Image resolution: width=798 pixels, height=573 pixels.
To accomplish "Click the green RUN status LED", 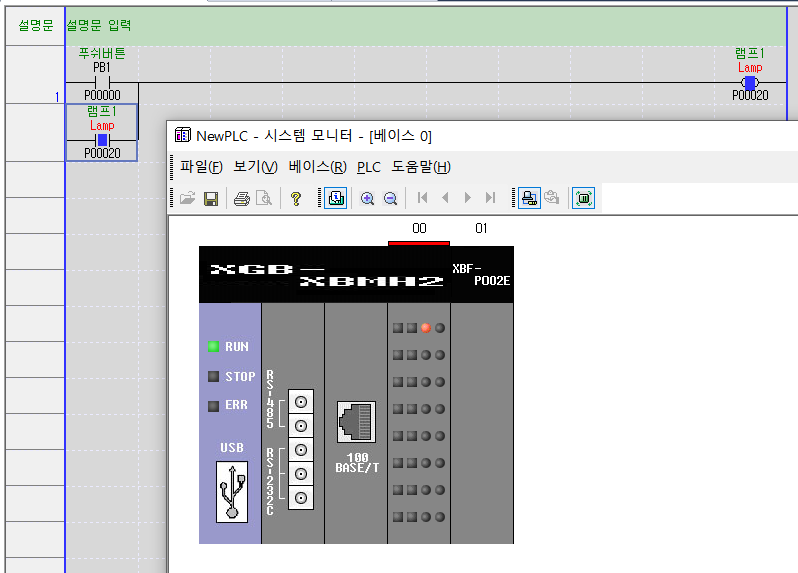I will pyautogui.click(x=213, y=347).
